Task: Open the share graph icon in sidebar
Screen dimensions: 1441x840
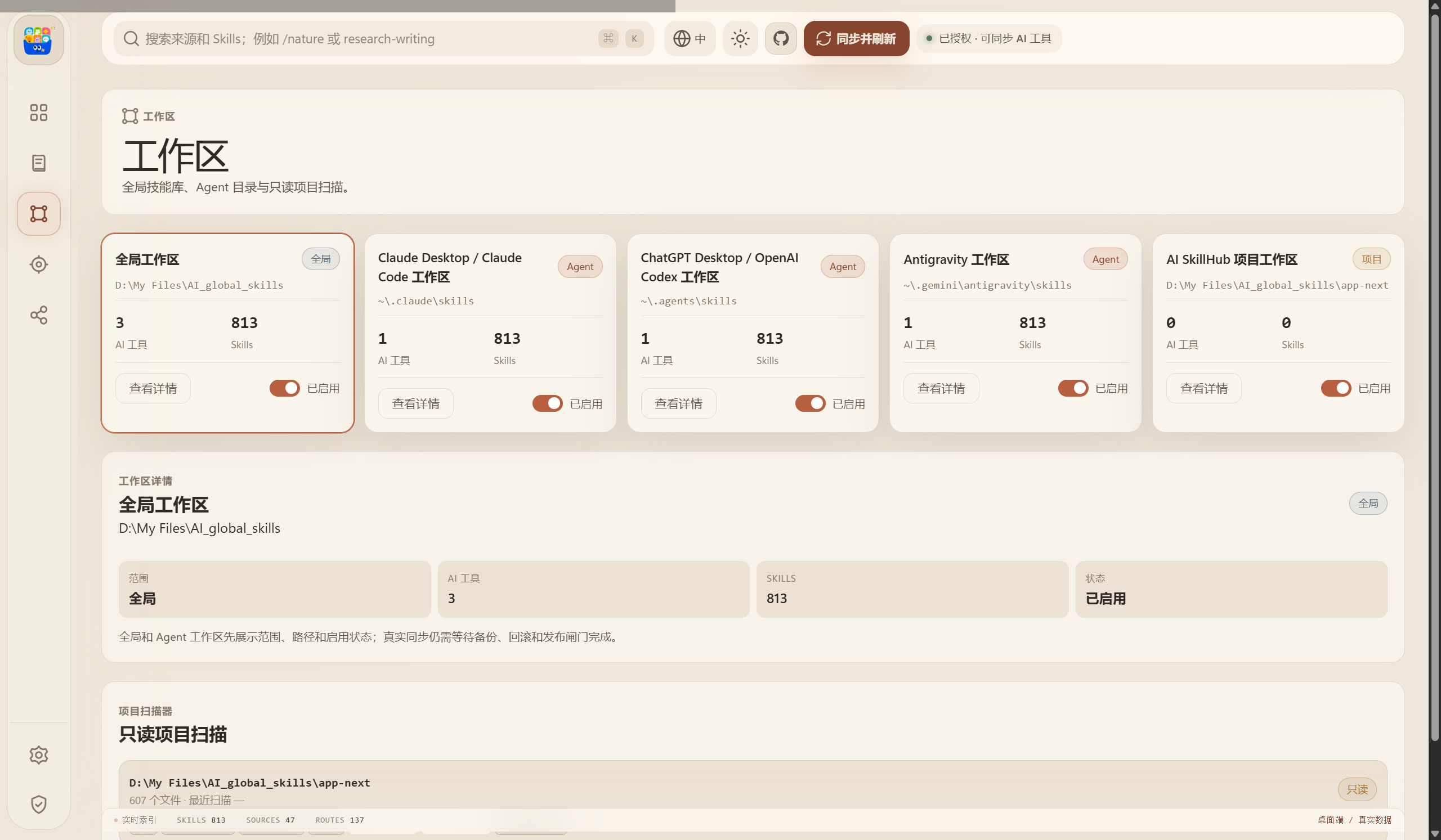Action: pyautogui.click(x=38, y=315)
